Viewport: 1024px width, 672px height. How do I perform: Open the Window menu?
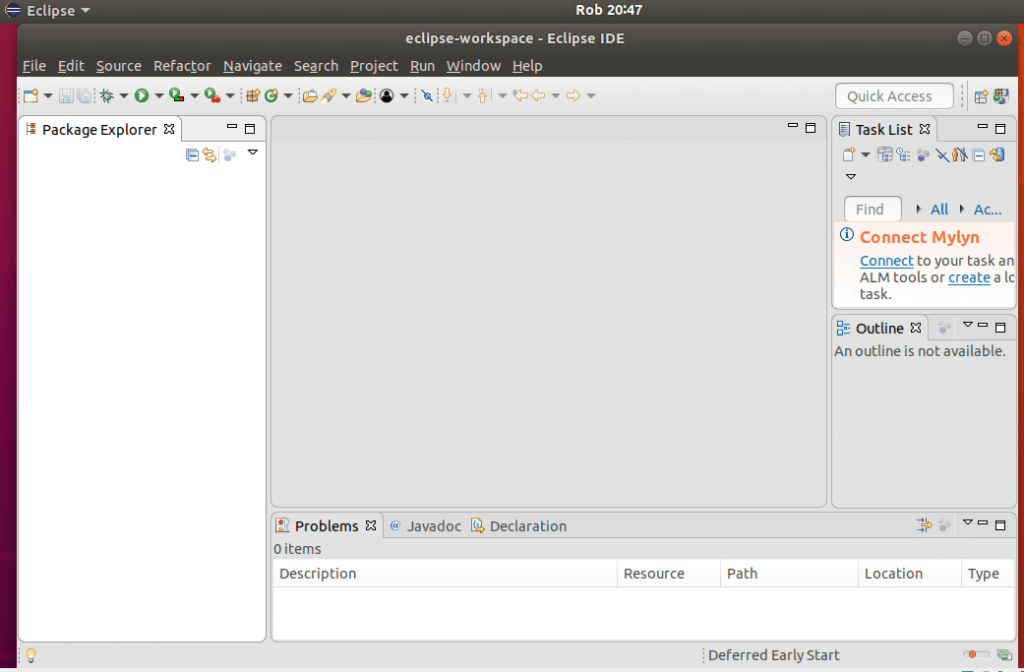coord(473,66)
